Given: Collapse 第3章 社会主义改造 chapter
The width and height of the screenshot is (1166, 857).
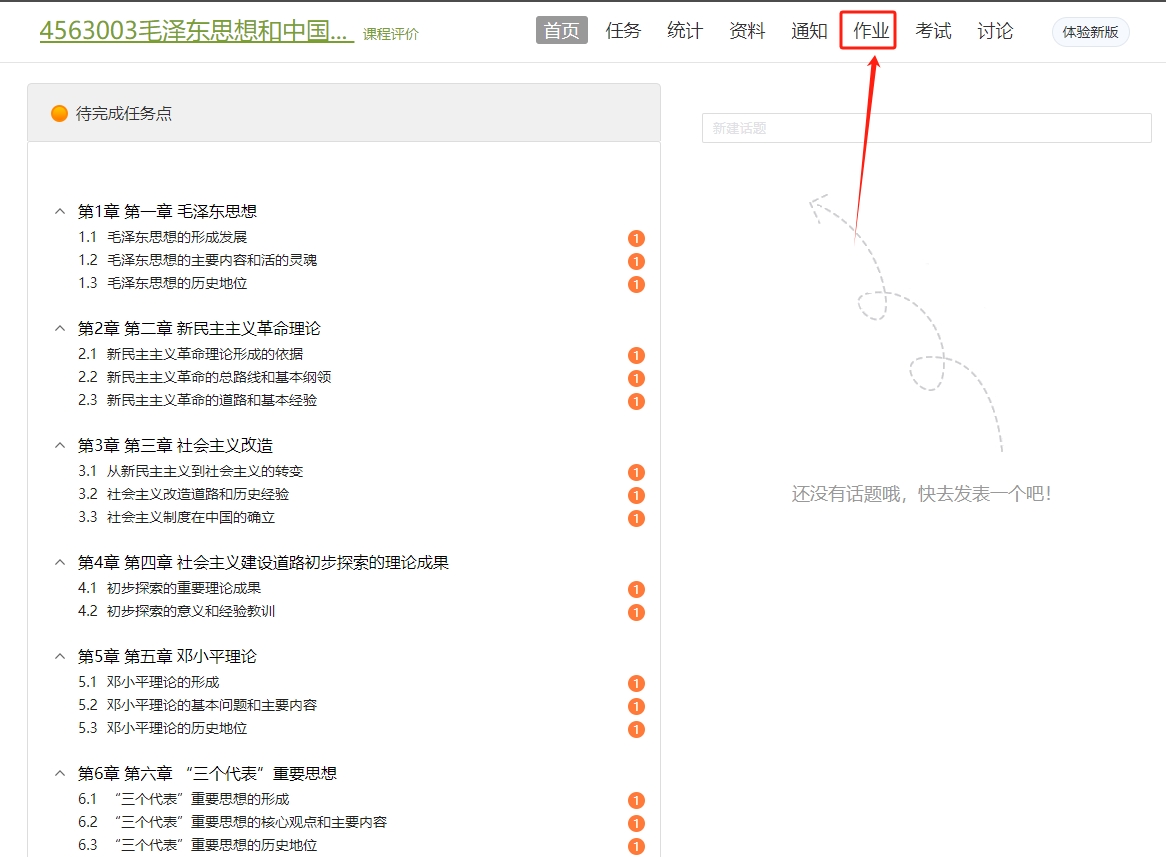Looking at the screenshot, I should coord(59,446).
